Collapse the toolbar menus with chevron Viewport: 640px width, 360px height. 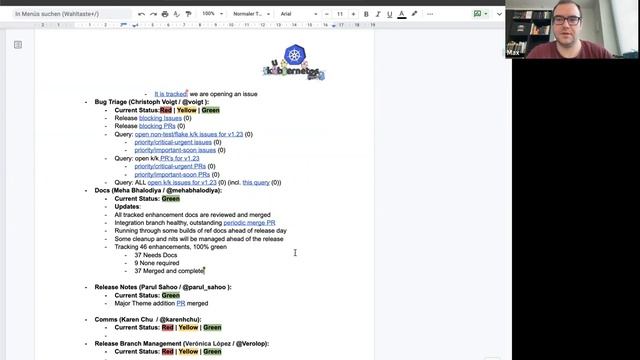click(x=499, y=14)
